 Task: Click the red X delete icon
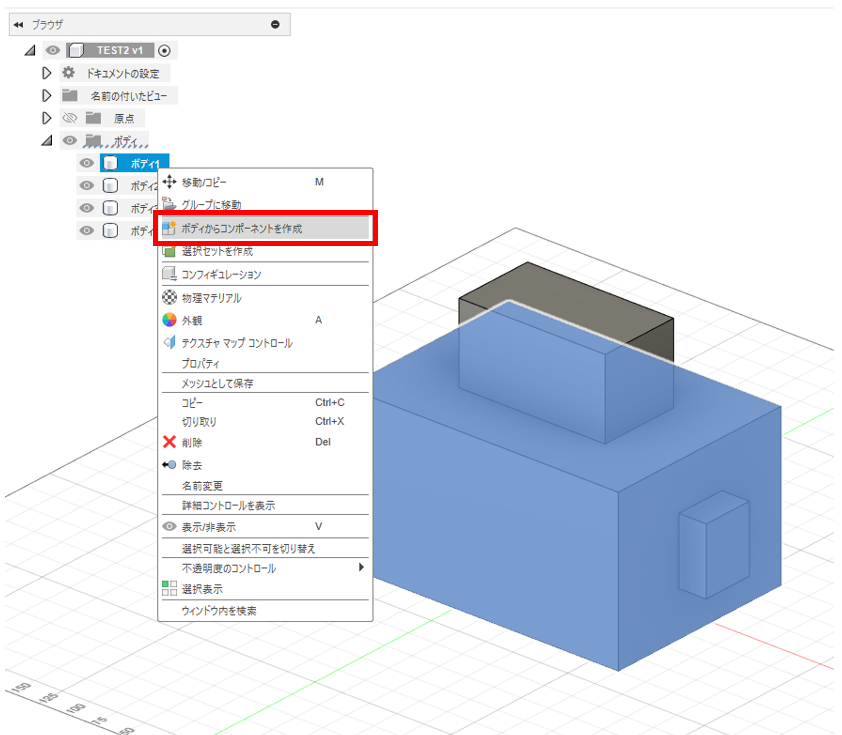pyautogui.click(x=169, y=442)
